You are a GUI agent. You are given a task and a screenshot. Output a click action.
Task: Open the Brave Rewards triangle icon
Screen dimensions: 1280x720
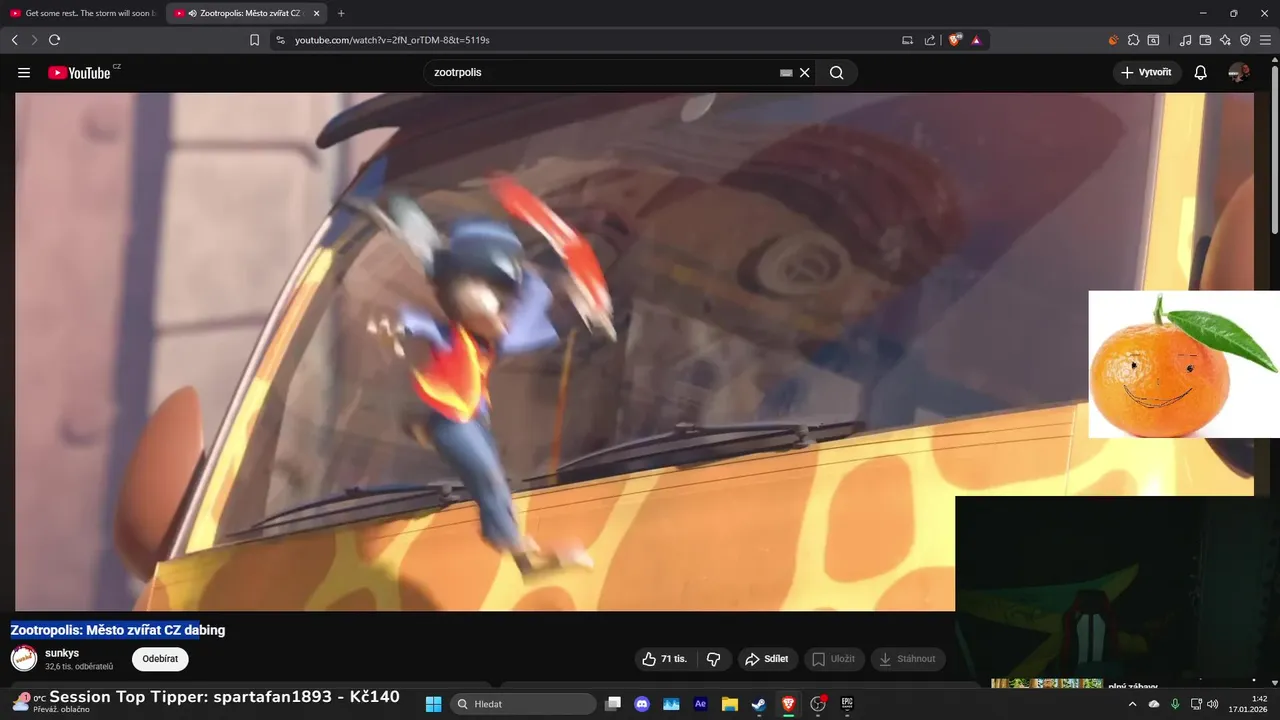click(976, 40)
